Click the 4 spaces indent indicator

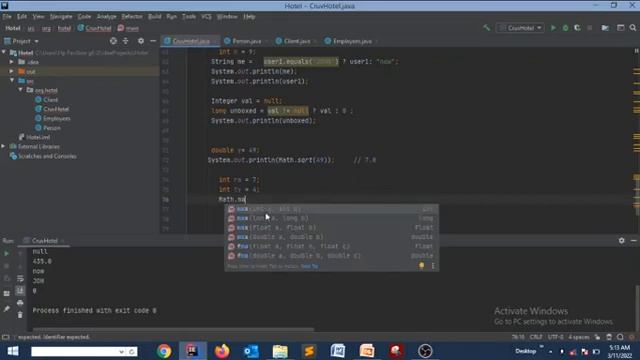[x=579, y=337]
